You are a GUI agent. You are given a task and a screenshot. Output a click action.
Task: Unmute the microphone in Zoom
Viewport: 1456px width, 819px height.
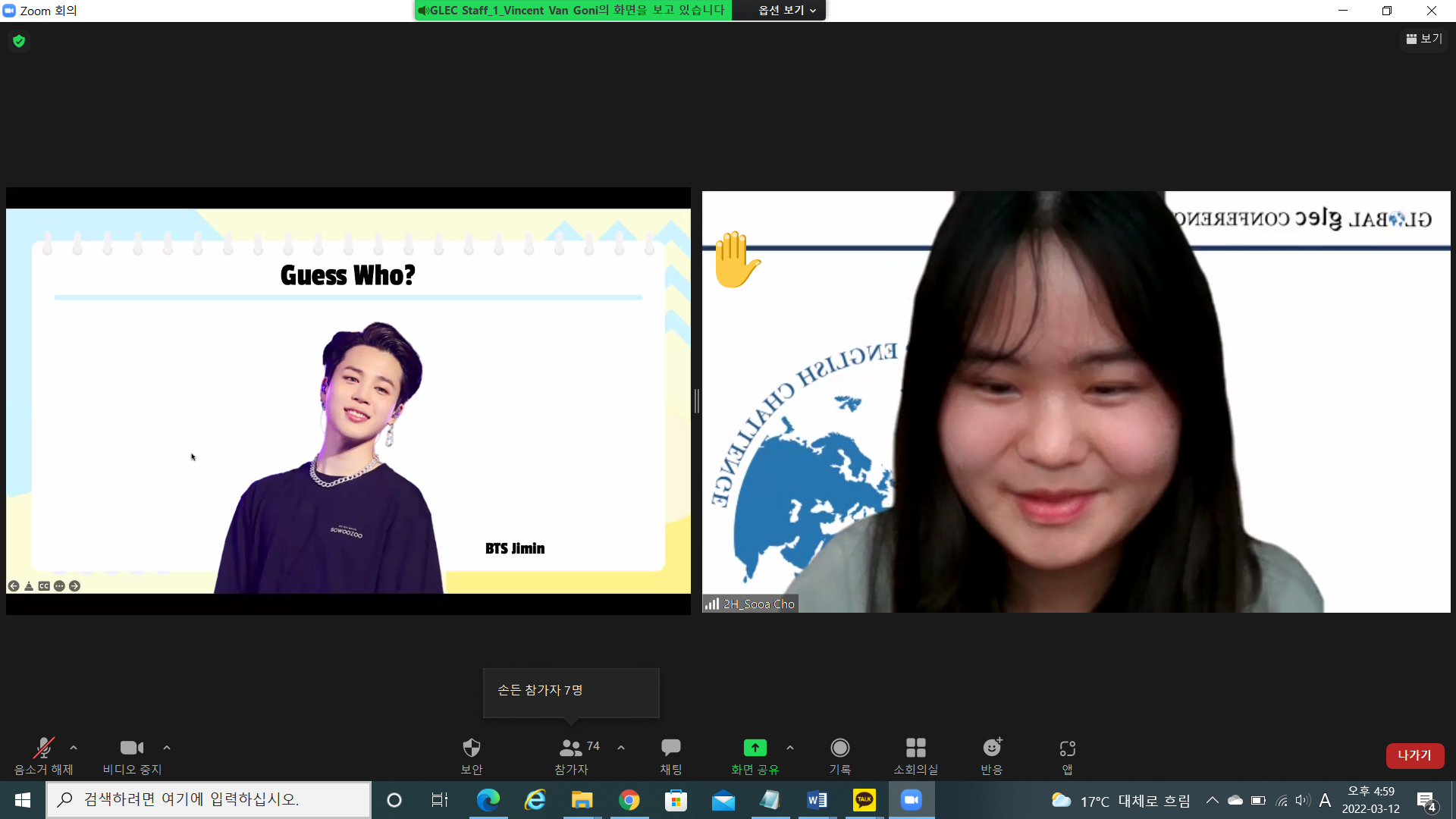click(43, 756)
